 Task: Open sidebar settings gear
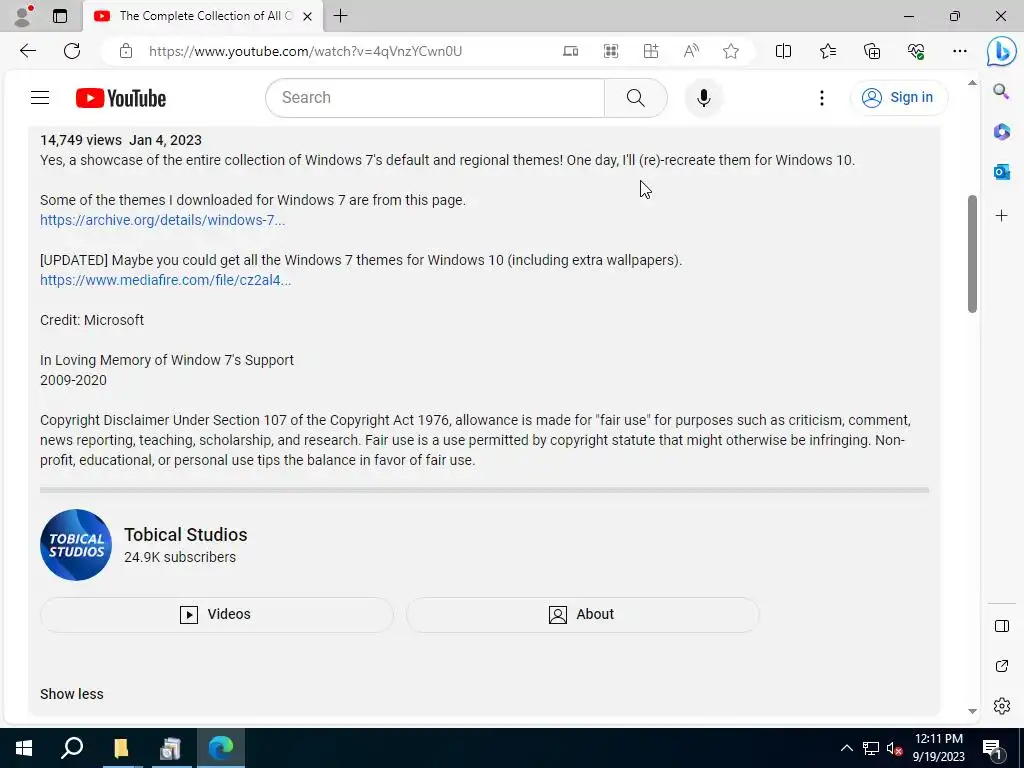1001,706
